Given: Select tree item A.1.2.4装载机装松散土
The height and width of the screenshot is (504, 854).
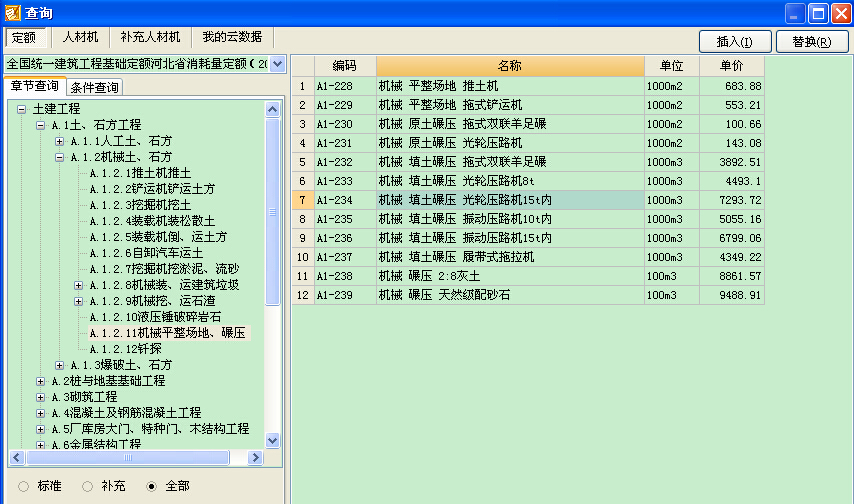Looking at the screenshot, I should [x=152, y=221].
